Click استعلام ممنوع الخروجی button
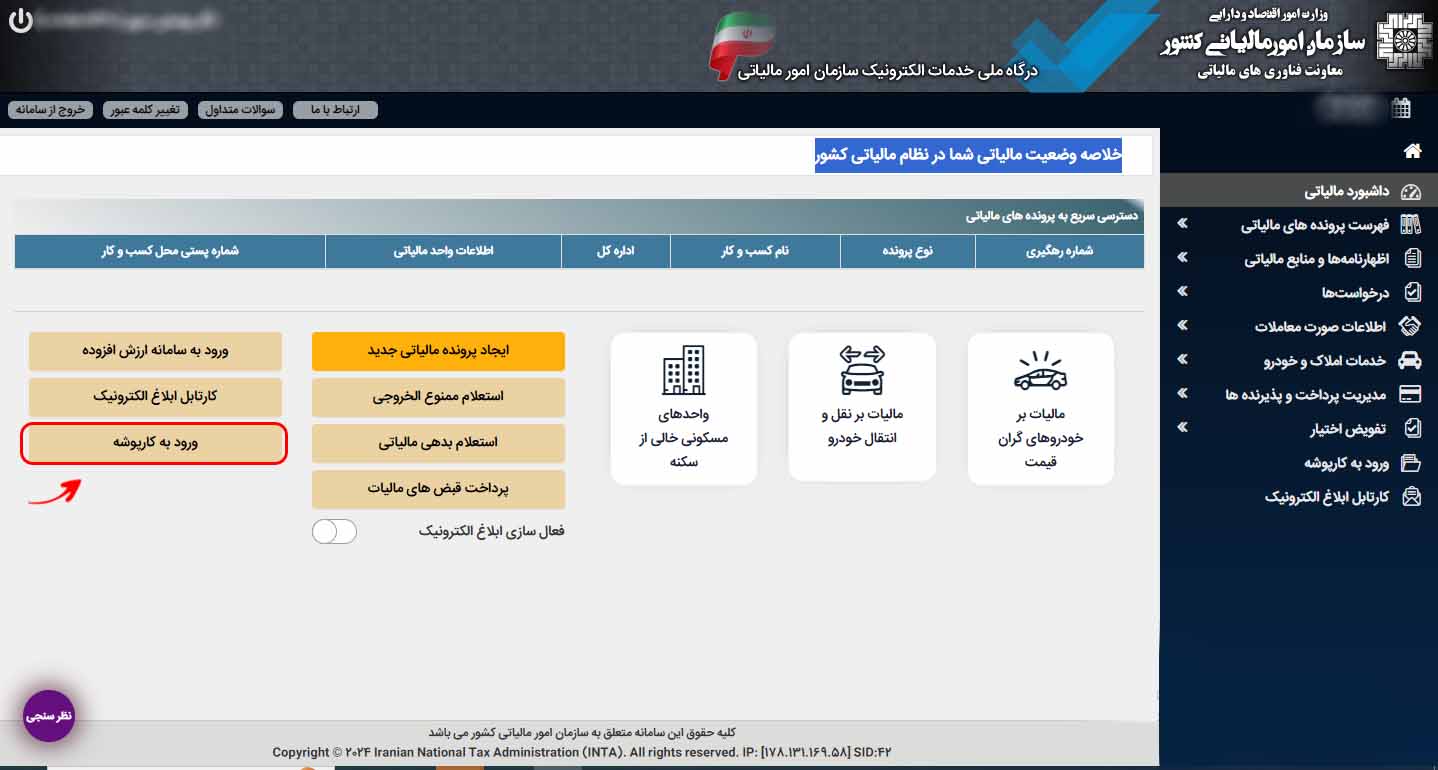The image size is (1438, 770). [438, 397]
